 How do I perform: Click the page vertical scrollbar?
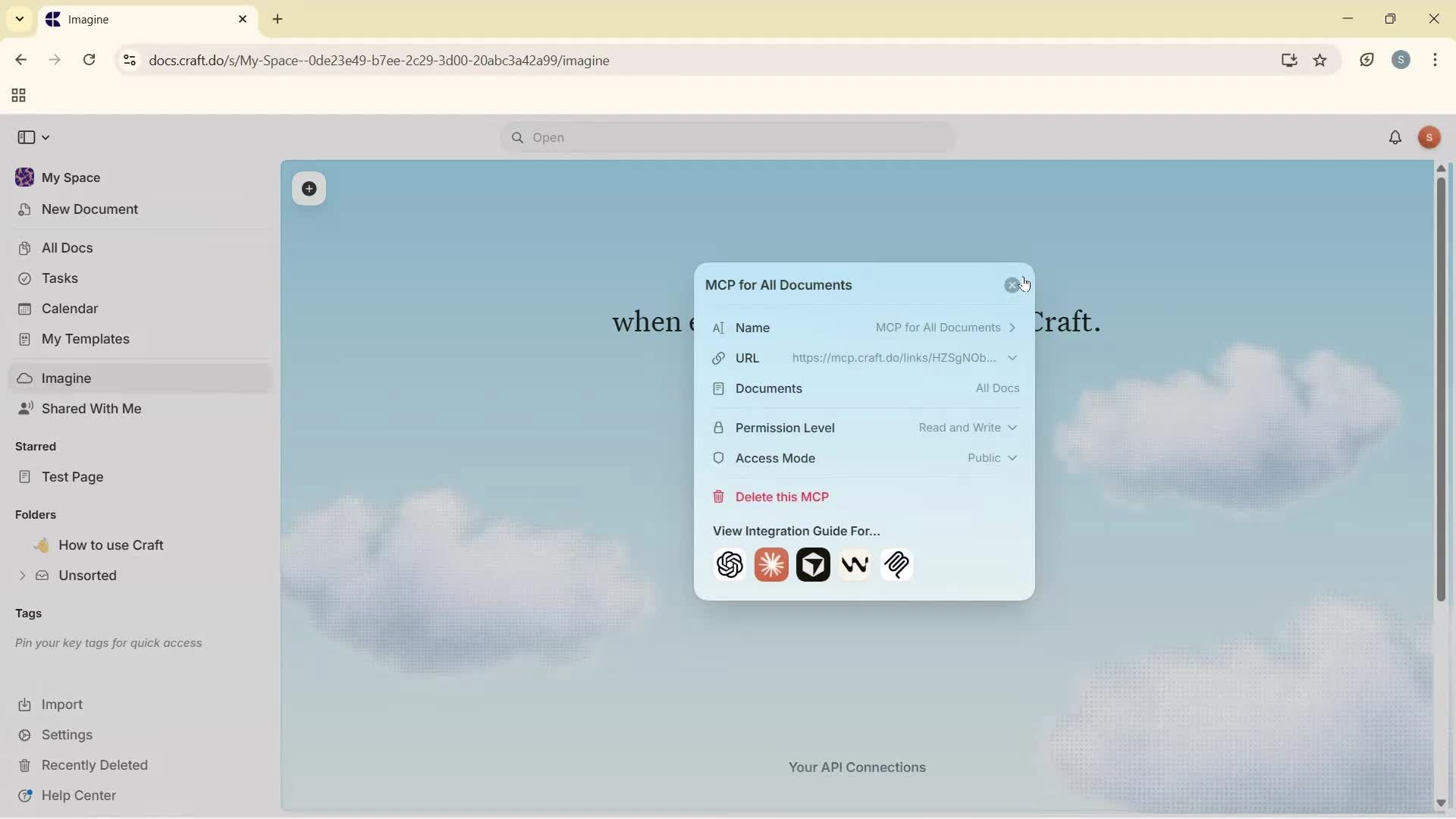pos(1441,387)
